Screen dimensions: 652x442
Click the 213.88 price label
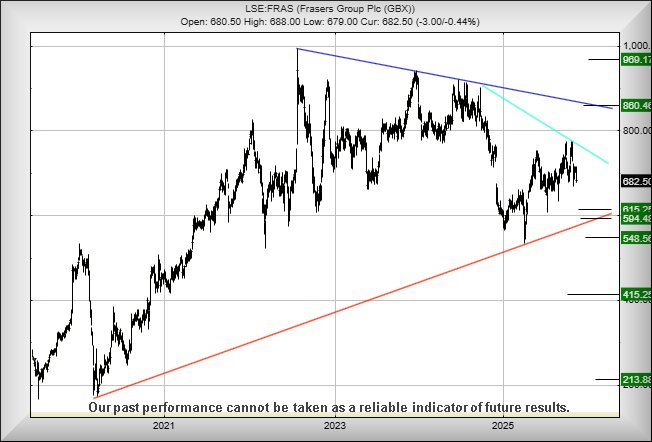(x=635, y=380)
